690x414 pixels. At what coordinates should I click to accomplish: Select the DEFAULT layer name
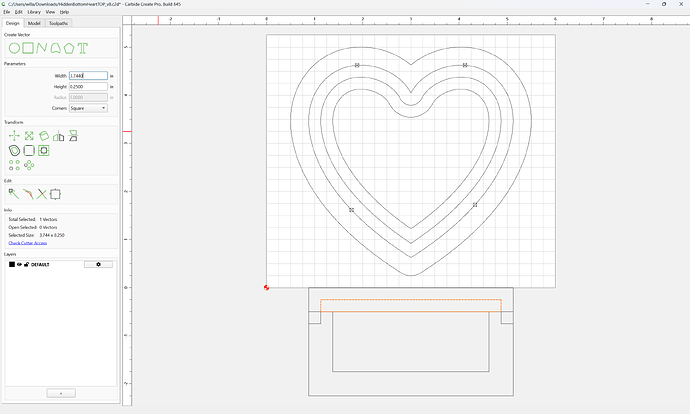(x=40, y=264)
